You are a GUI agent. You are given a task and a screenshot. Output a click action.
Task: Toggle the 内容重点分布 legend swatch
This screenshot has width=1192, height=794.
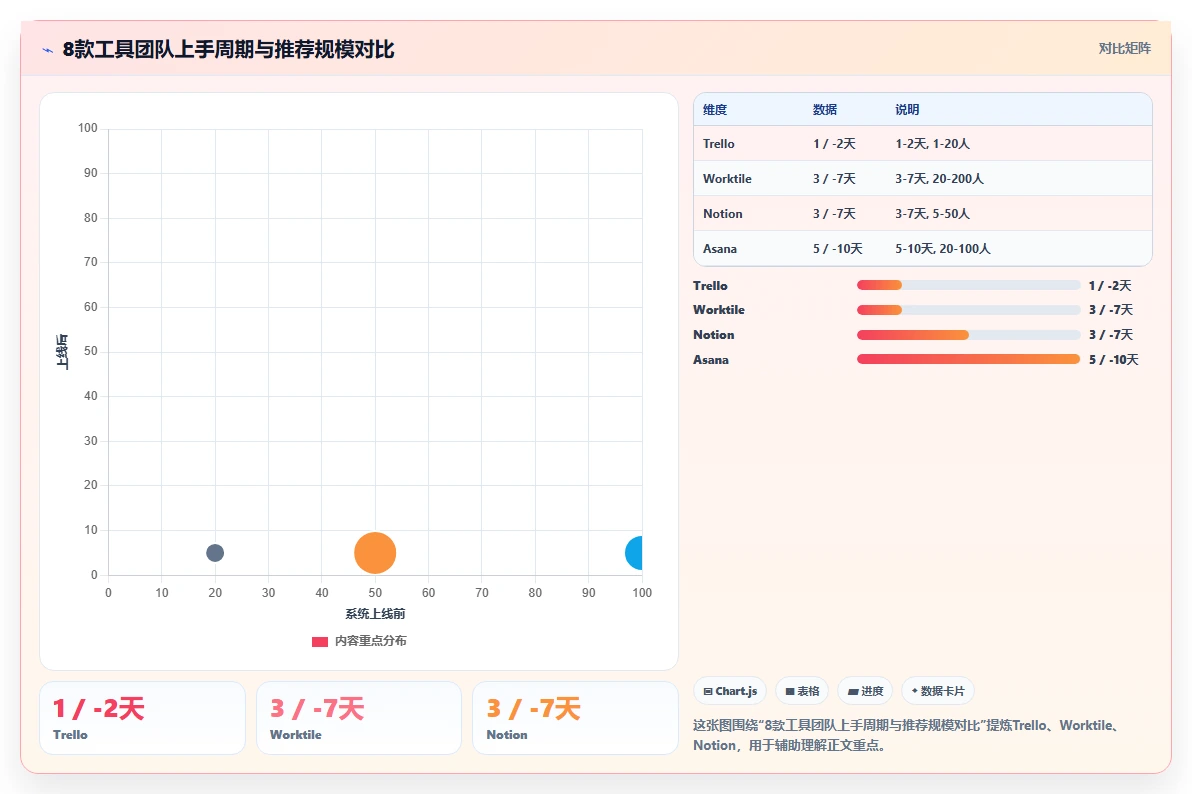319,641
